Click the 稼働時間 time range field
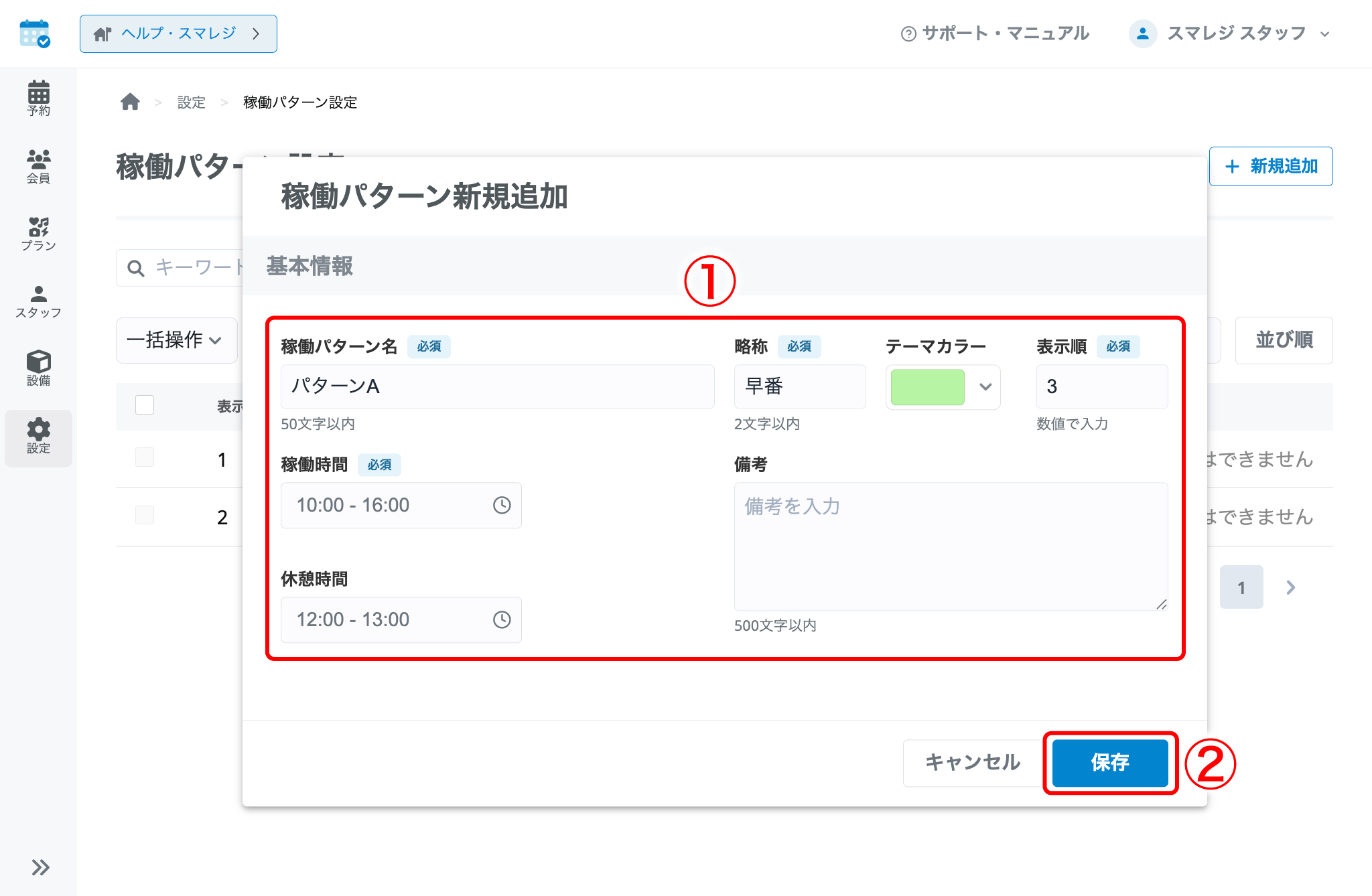1372x896 pixels. point(401,506)
